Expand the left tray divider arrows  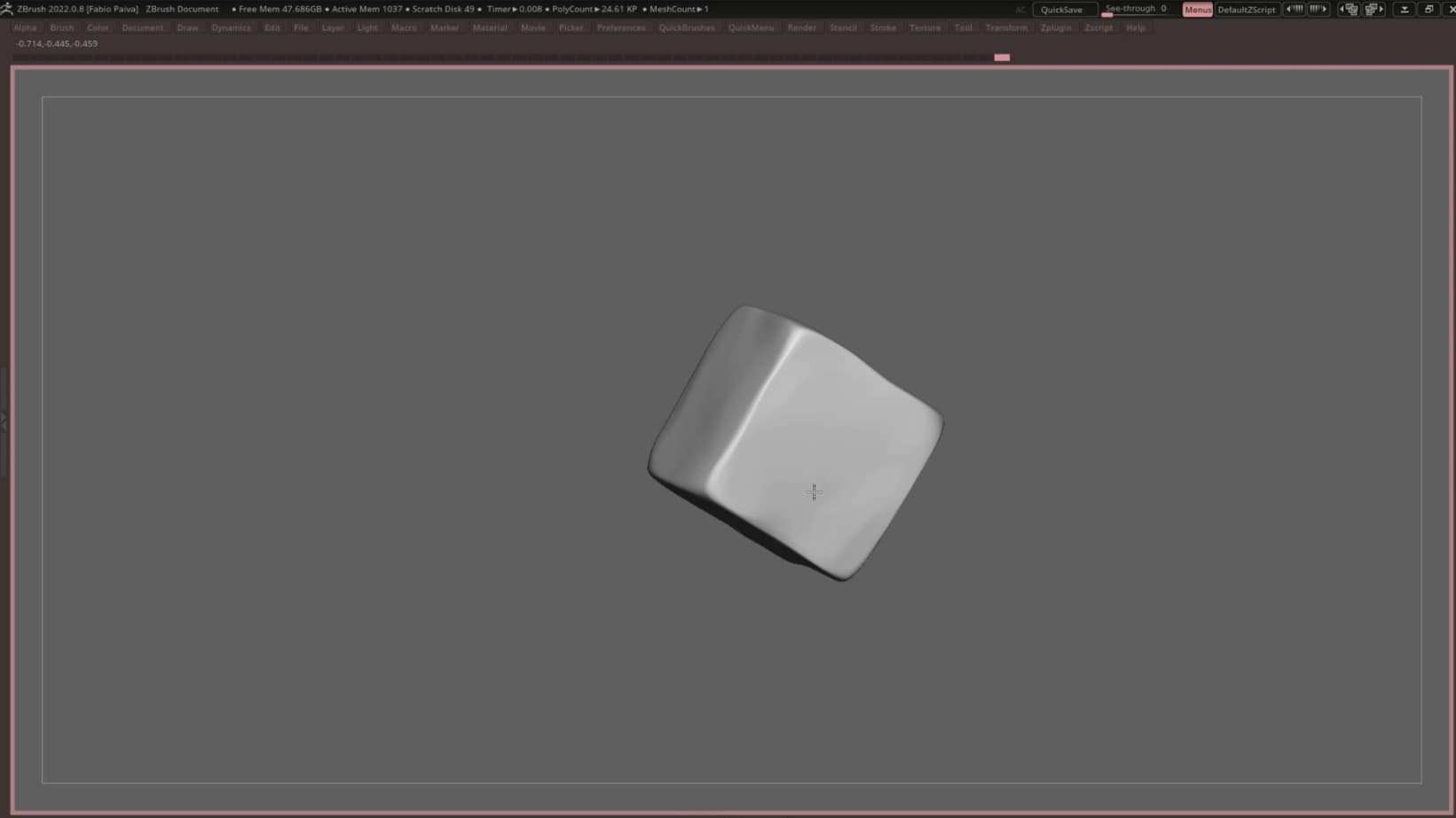4,421
